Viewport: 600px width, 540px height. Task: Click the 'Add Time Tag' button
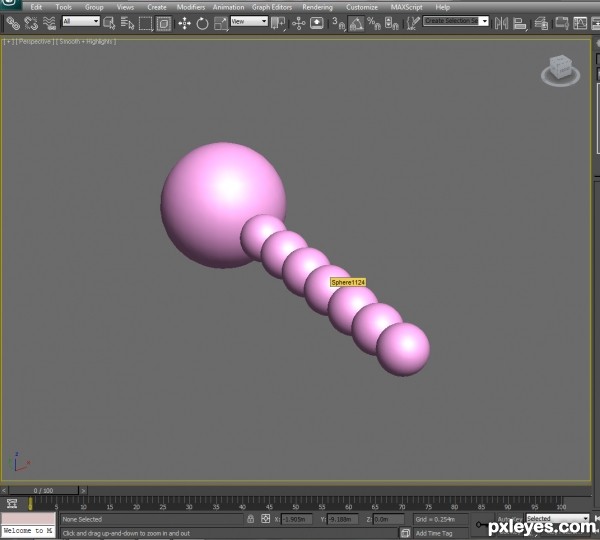coord(441,533)
